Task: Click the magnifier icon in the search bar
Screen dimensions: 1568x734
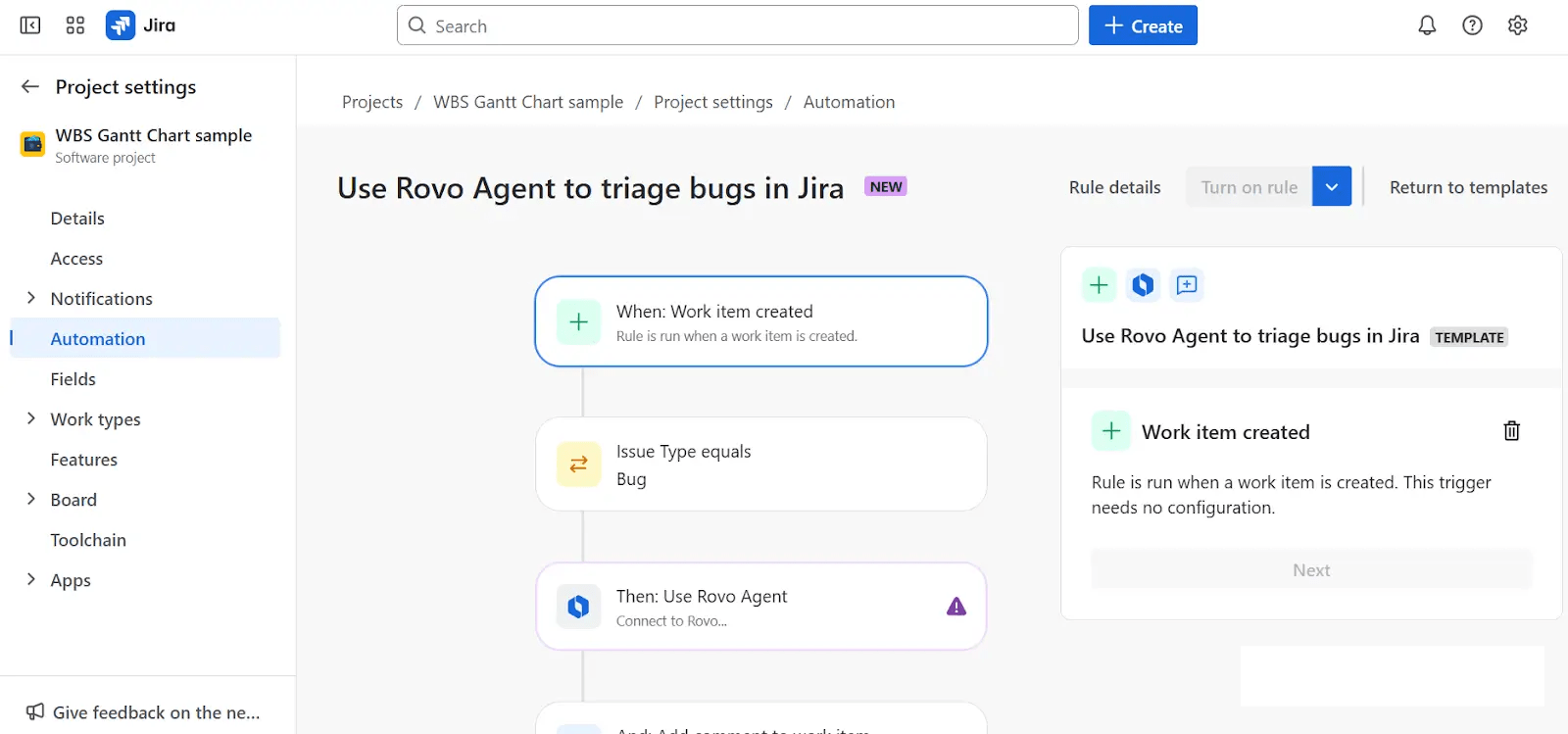Action: 417,25
